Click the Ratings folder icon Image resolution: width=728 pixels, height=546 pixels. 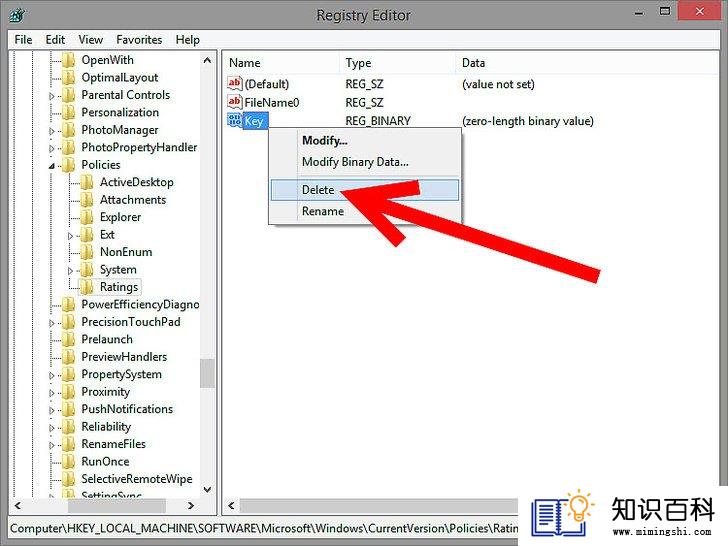coord(87,287)
